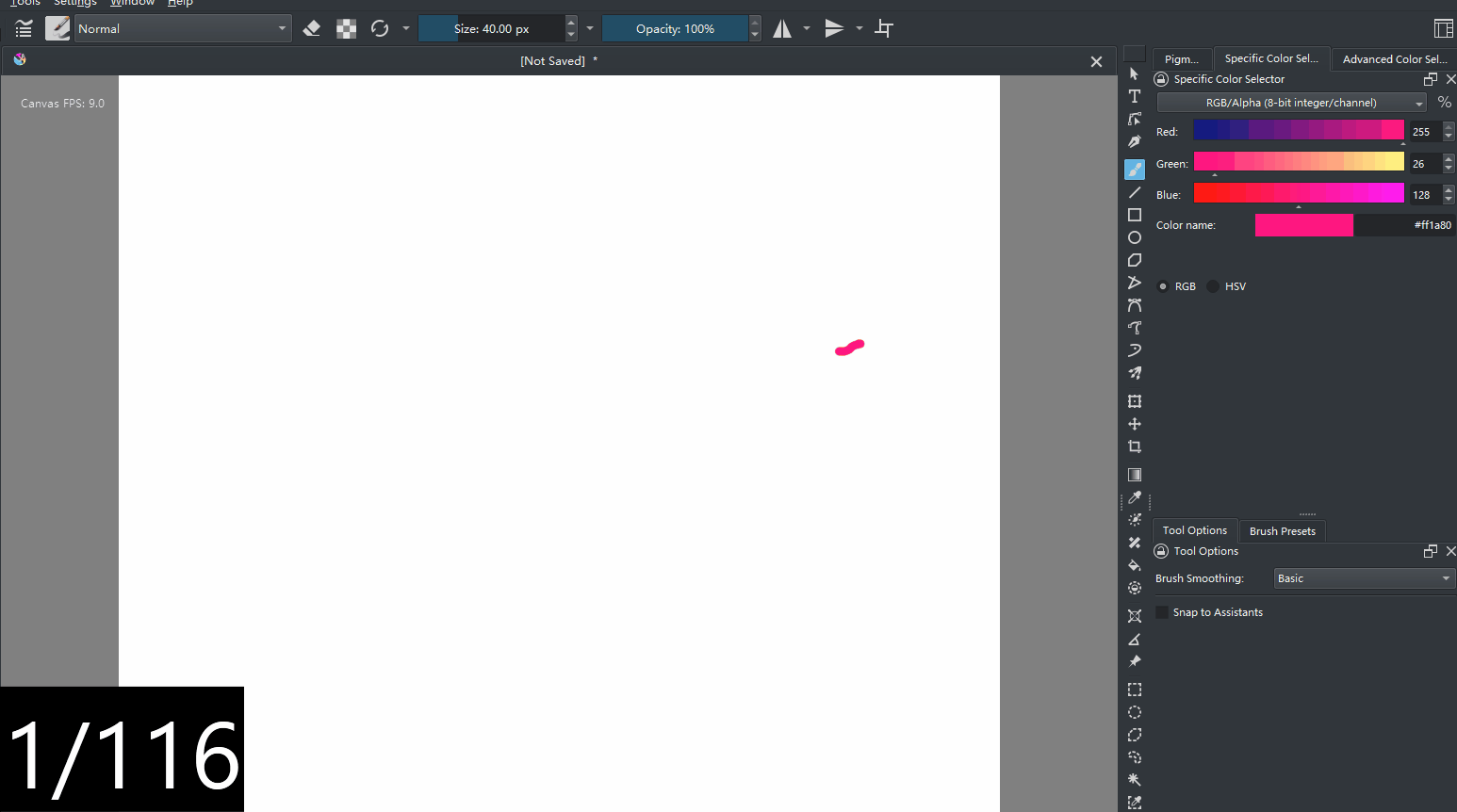1457x812 pixels.
Task: Open the brush editor settings icon
Action: 24,28
